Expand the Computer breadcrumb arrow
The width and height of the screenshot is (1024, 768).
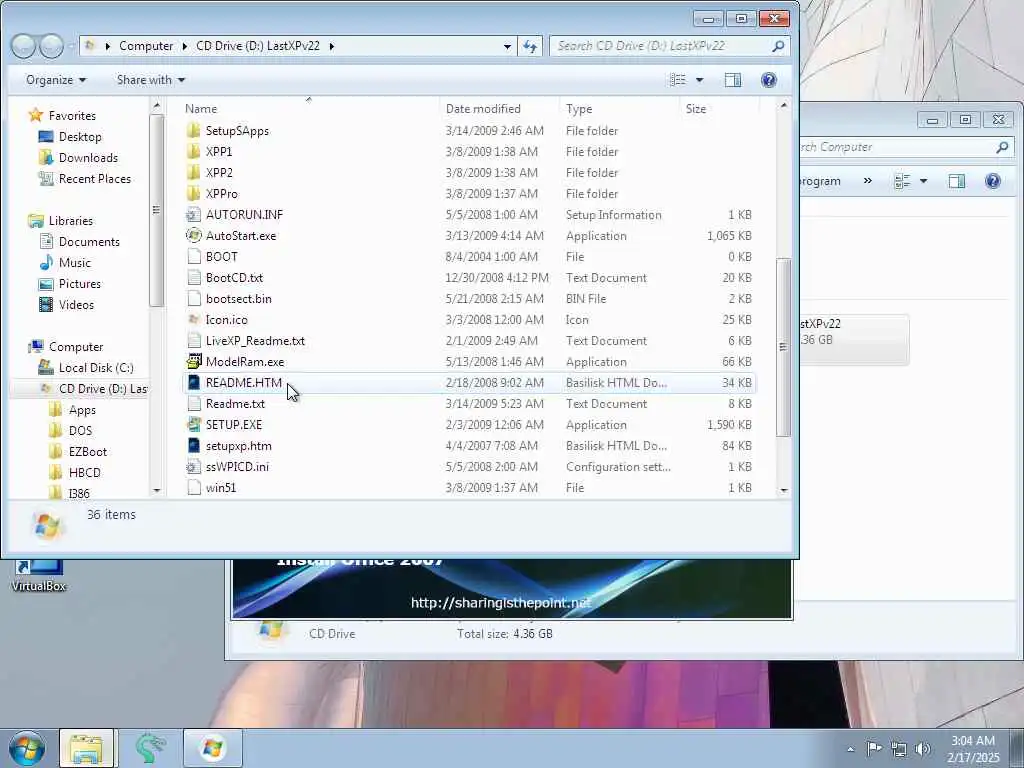click(185, 46)
